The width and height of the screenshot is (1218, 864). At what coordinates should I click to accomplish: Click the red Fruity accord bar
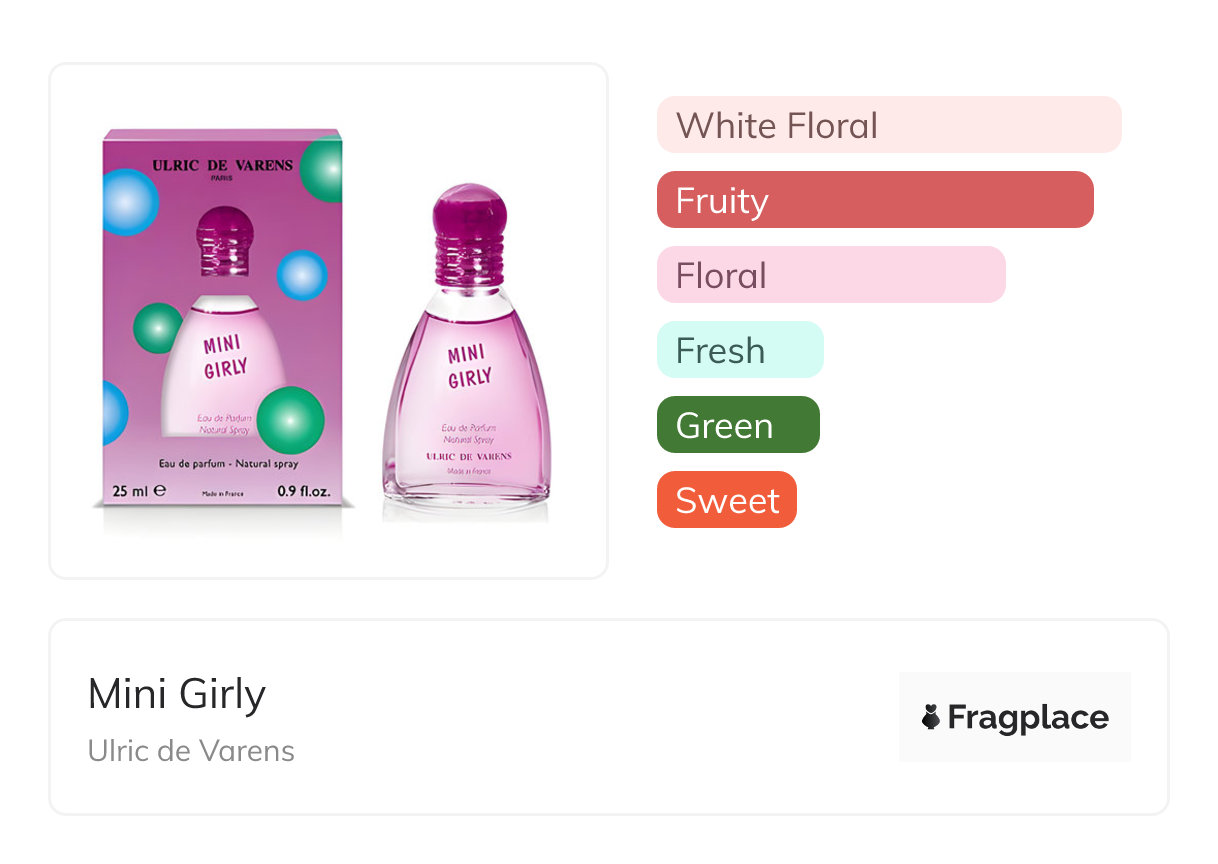pyautogui.click(x=874, y=200)
